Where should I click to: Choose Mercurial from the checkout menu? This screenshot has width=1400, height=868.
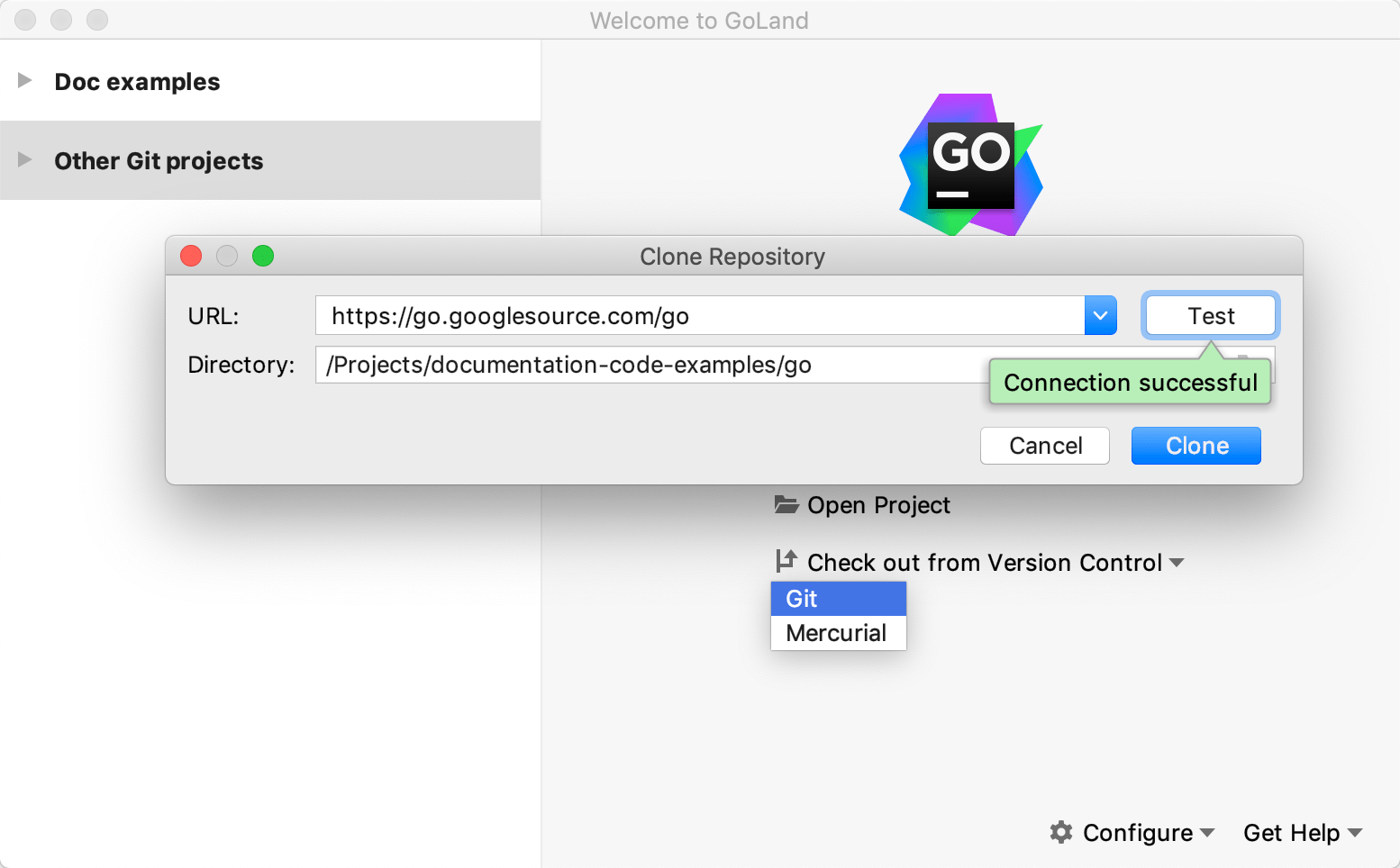(x=839, y=633)
